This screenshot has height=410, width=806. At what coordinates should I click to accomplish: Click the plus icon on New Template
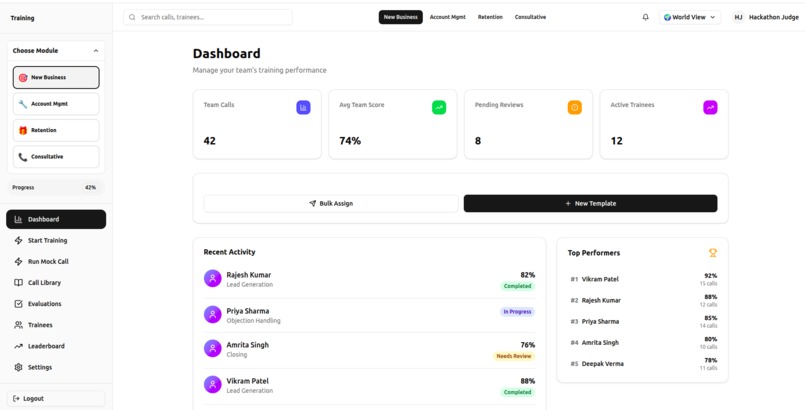[568, 203]
